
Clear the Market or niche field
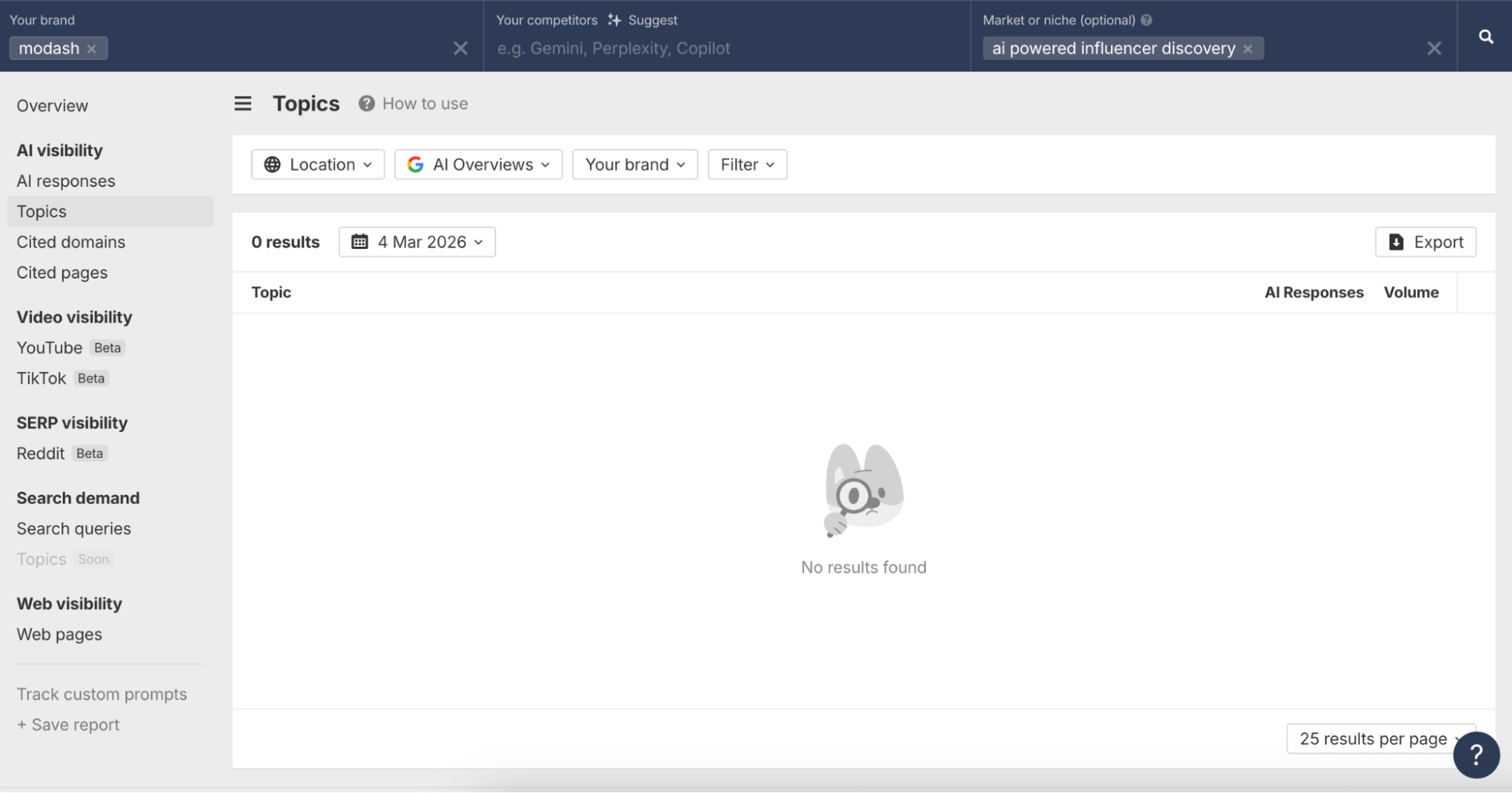[1433, 48]
